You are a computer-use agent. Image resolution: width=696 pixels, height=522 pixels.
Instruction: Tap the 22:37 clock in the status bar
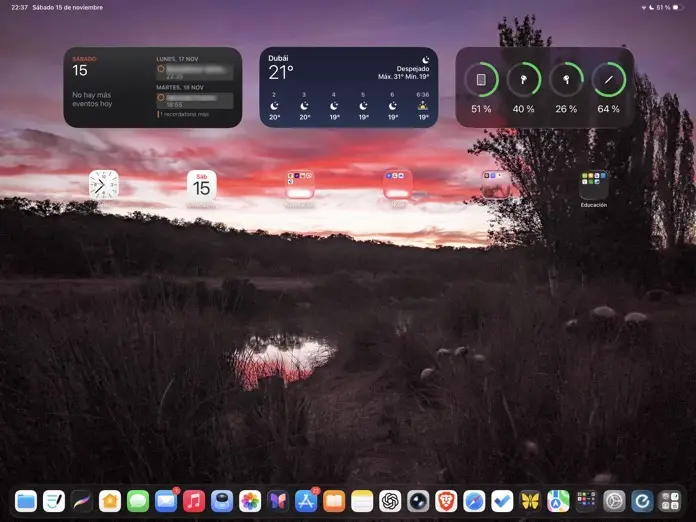tap(20, 8)
